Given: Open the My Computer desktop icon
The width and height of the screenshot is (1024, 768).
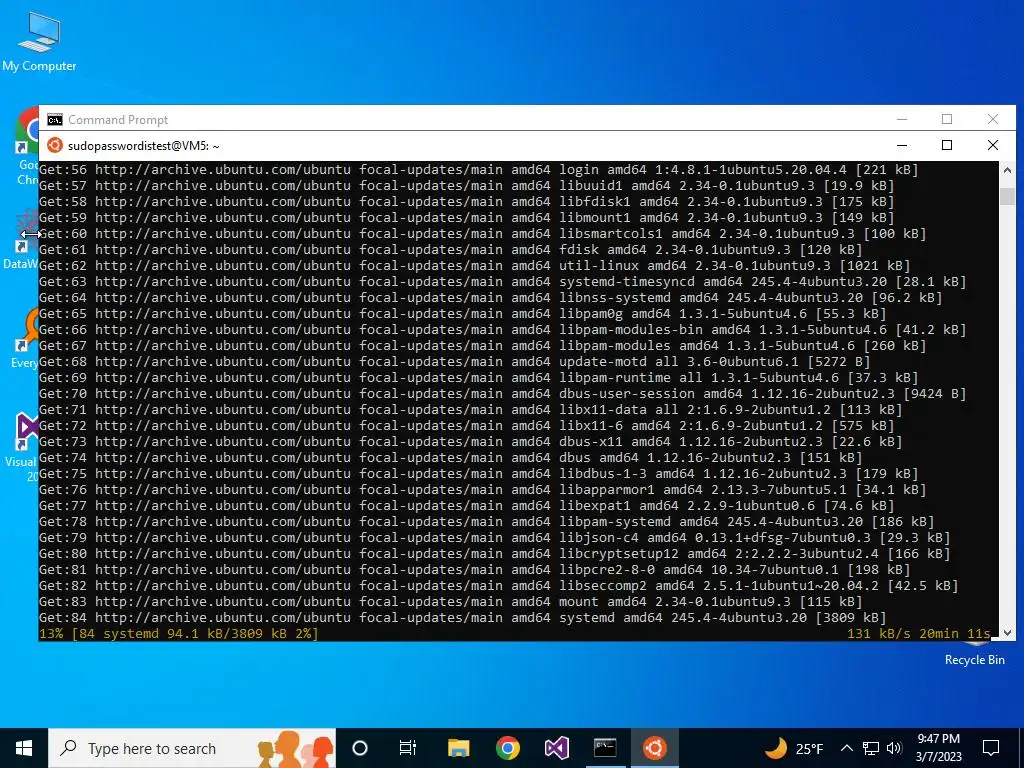Looking at the screenshot, I should 39,42.
